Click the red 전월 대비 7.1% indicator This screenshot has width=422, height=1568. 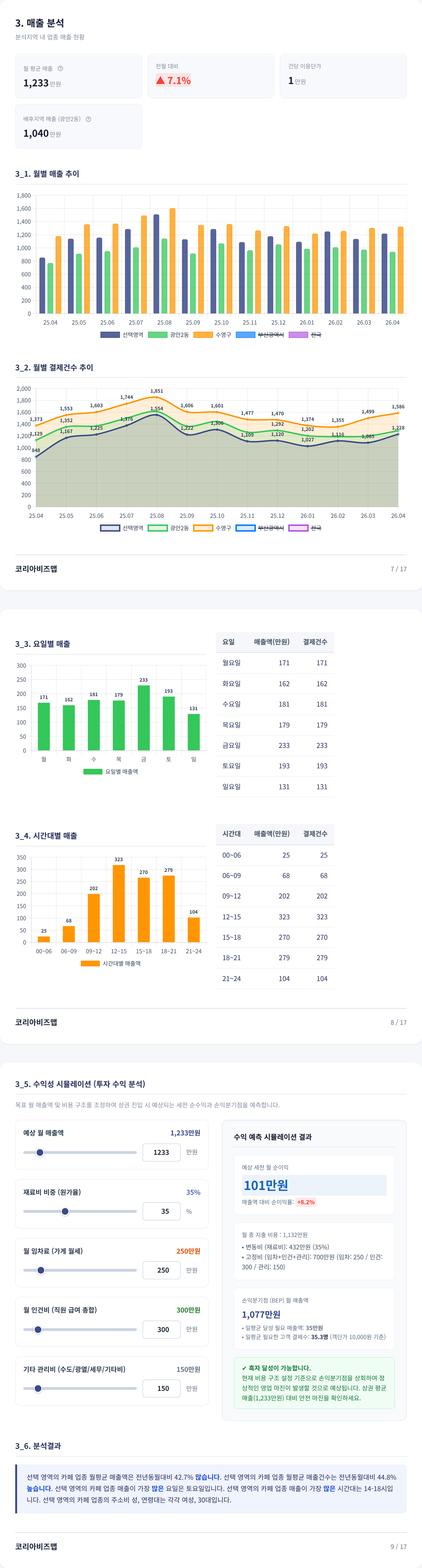pyautogui.click(x=173, y=80)
